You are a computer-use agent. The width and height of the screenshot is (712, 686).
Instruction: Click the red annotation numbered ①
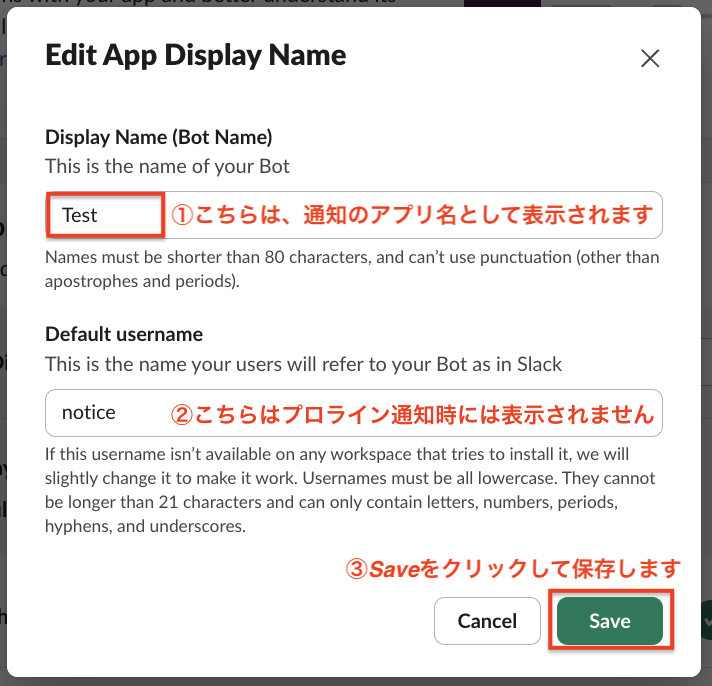click(411, 215)
